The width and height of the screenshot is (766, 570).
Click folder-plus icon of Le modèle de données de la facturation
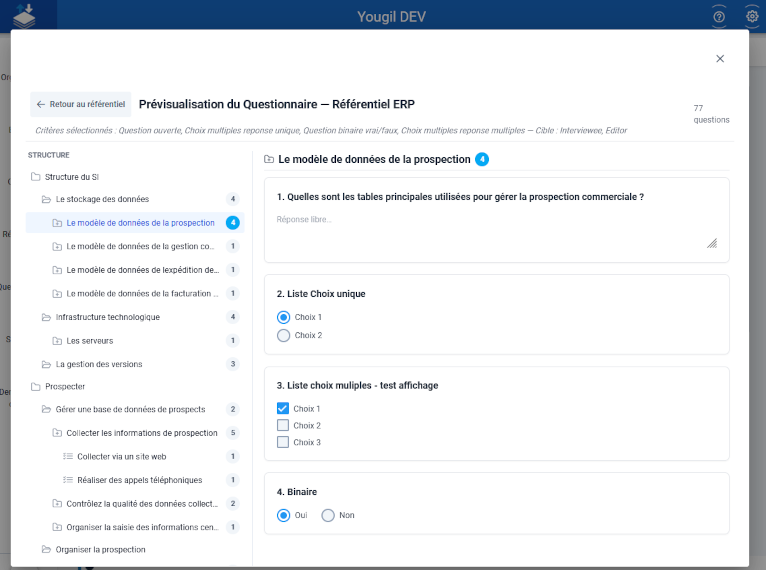pos(57,294)
